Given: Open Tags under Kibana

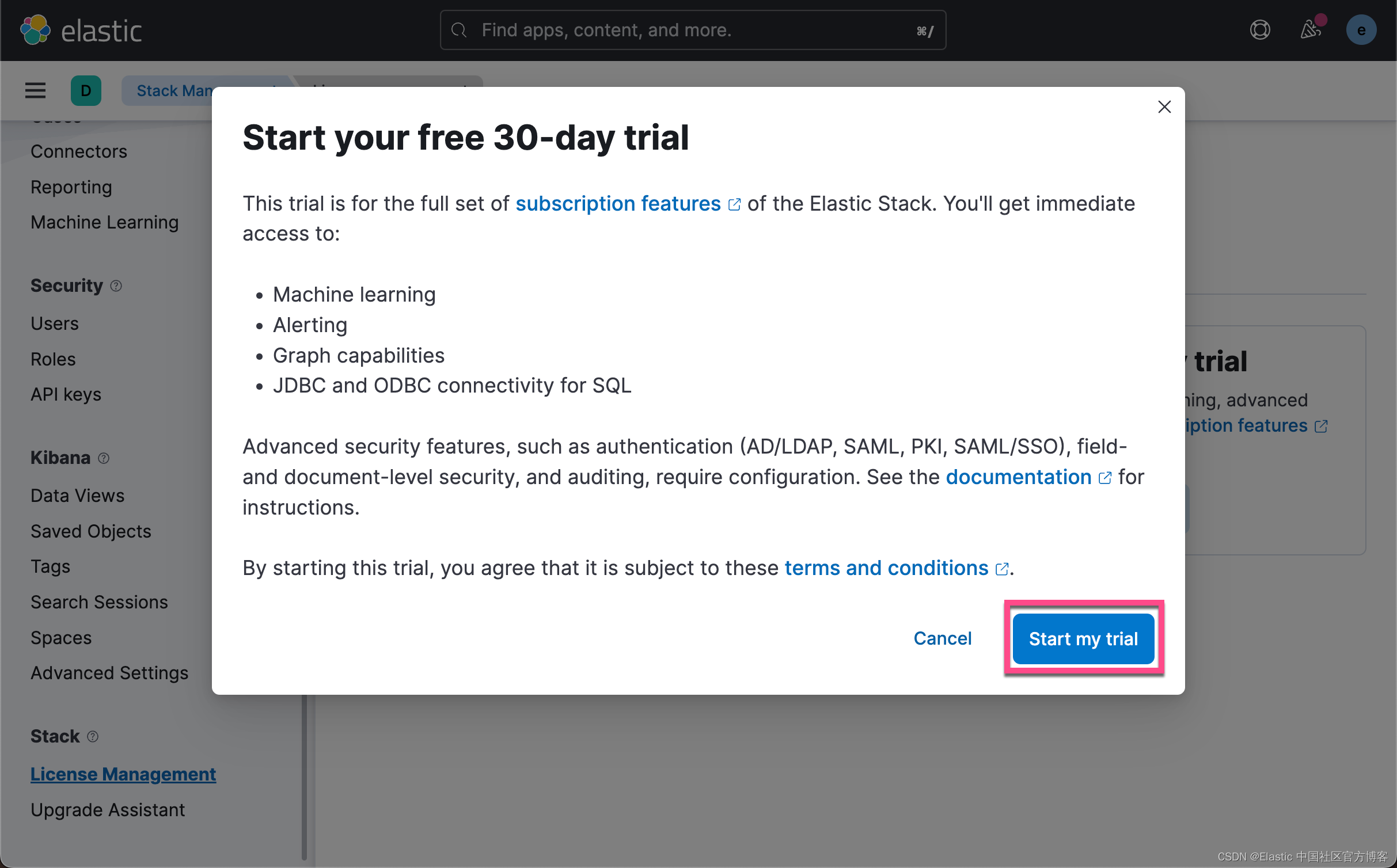Looking at the screenshot, I should [x=51, y=567].
